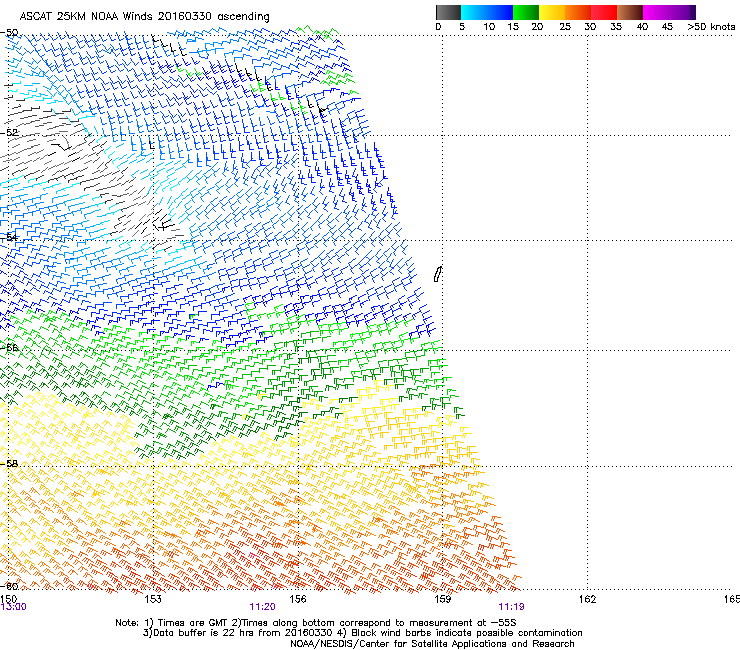Click the latitude label -50

coord(9,33)
